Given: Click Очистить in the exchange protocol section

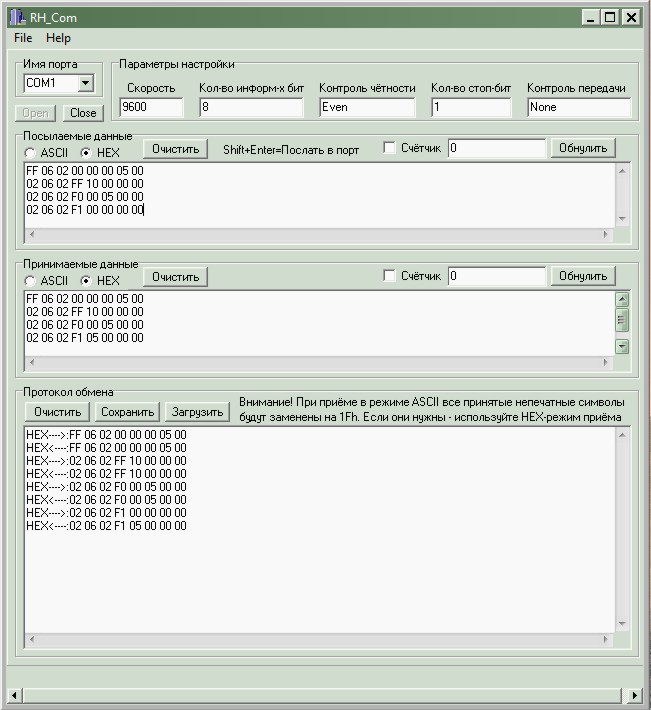Looking at the screenshot, I should coord(57,412).
